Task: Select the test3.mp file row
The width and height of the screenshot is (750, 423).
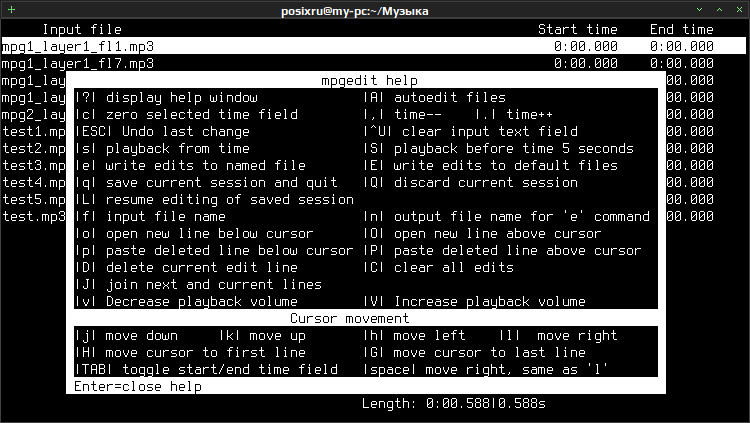Action: pyautogui.click(x=33, y=166)
